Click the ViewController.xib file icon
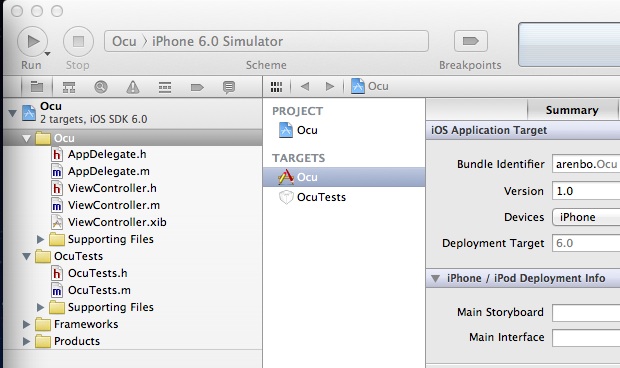620x368 pixels. pos(57,222)
